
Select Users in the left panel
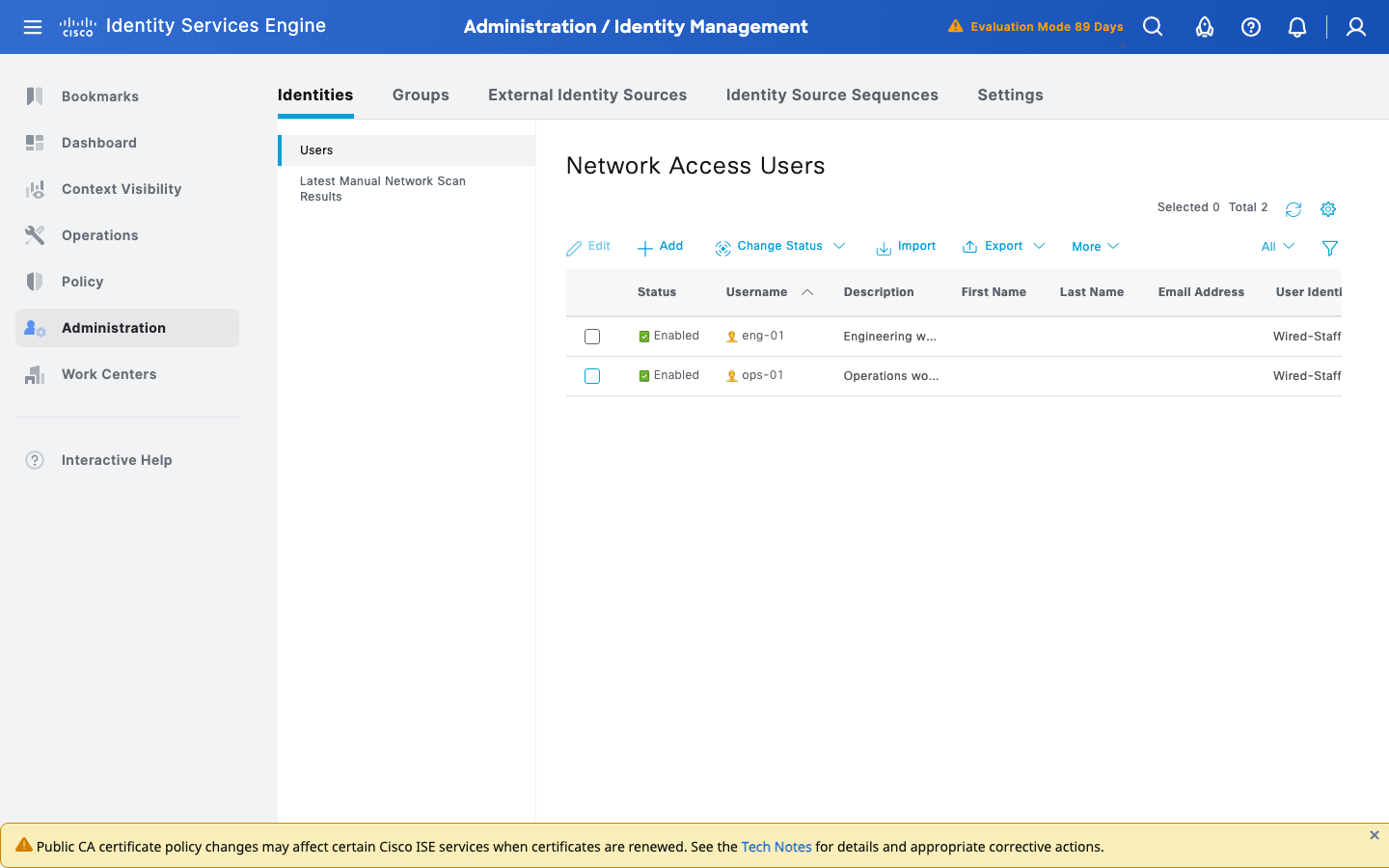pos(407,150)
